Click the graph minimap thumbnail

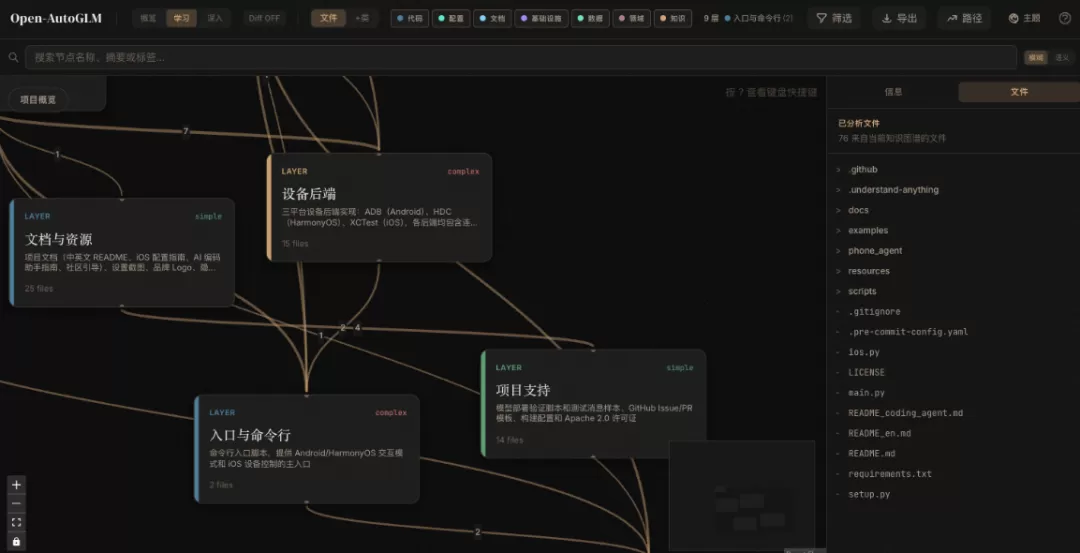(742, 494)
